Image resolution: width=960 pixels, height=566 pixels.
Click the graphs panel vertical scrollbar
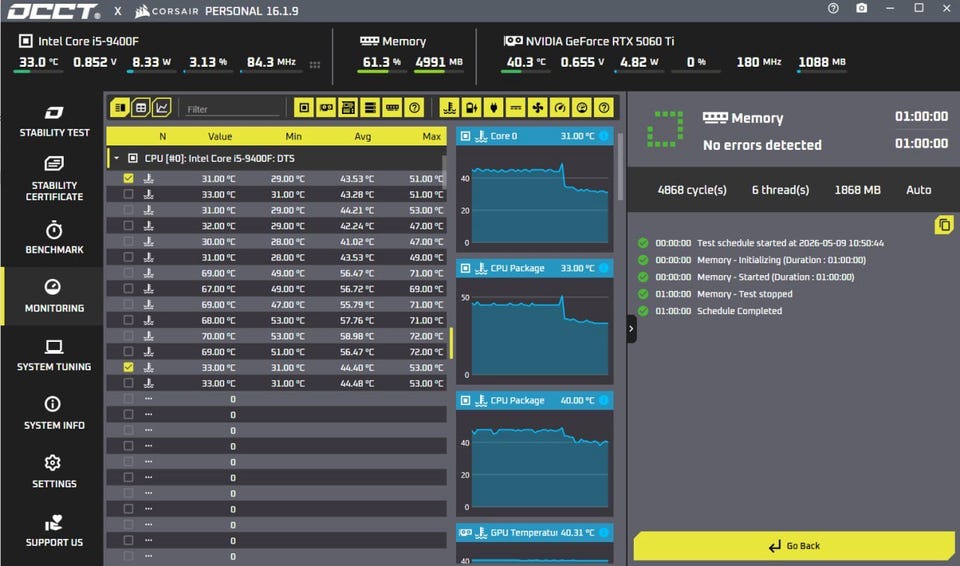click(620, 167)
